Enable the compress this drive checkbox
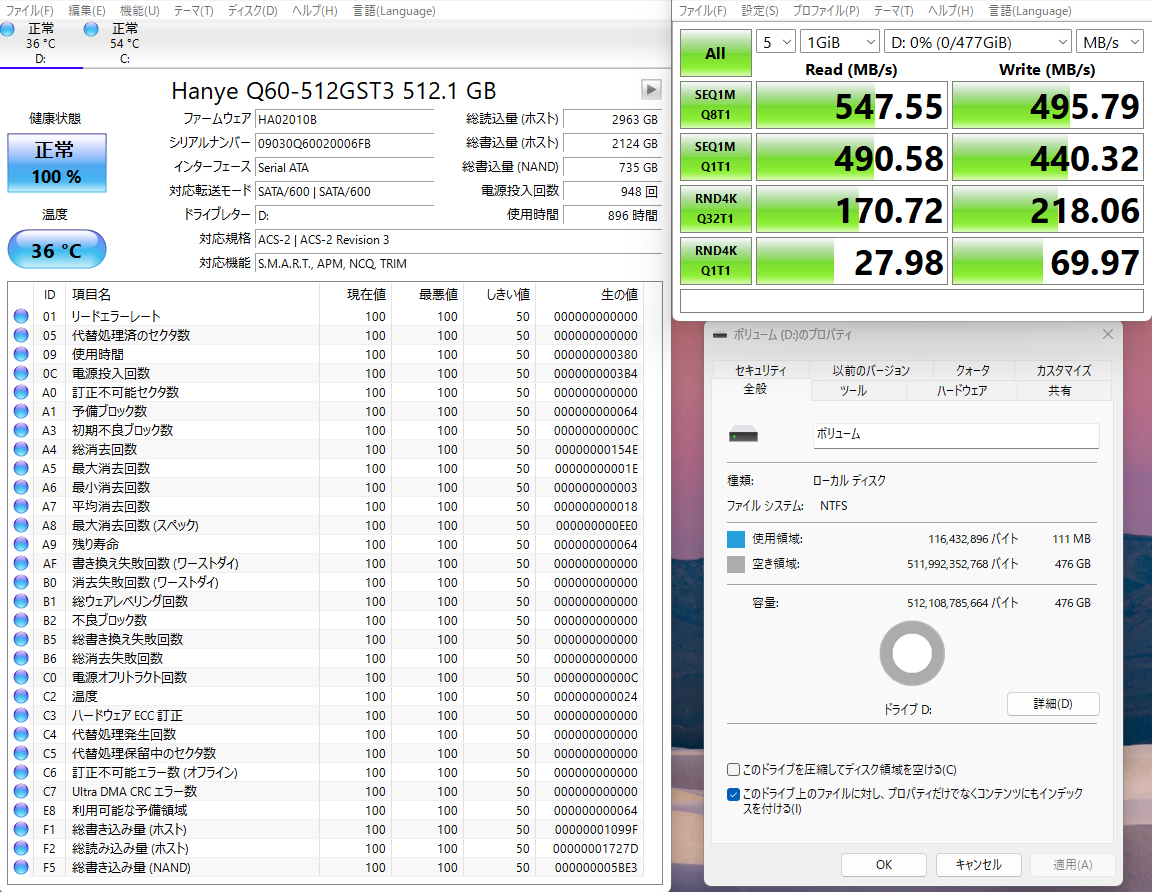The height and width of the screenshot is (892, 1152). point(734,770)
